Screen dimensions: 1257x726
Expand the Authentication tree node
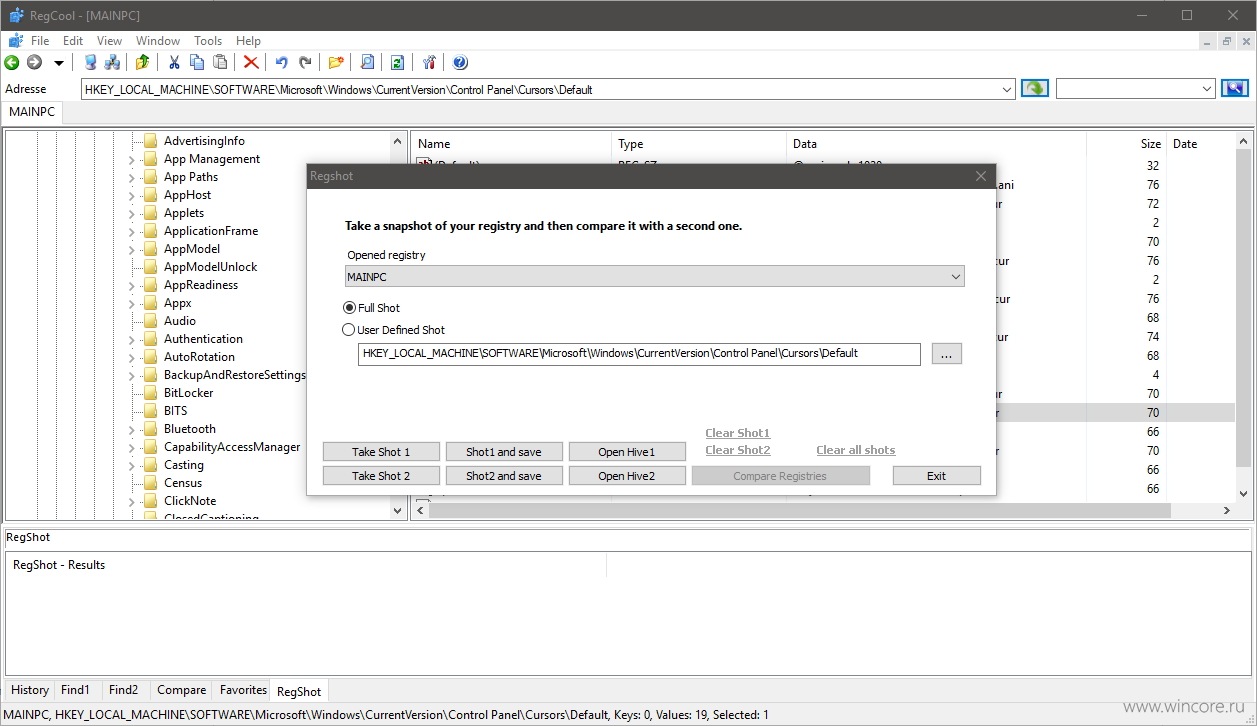pyautogui.click(x=131, y=339)
